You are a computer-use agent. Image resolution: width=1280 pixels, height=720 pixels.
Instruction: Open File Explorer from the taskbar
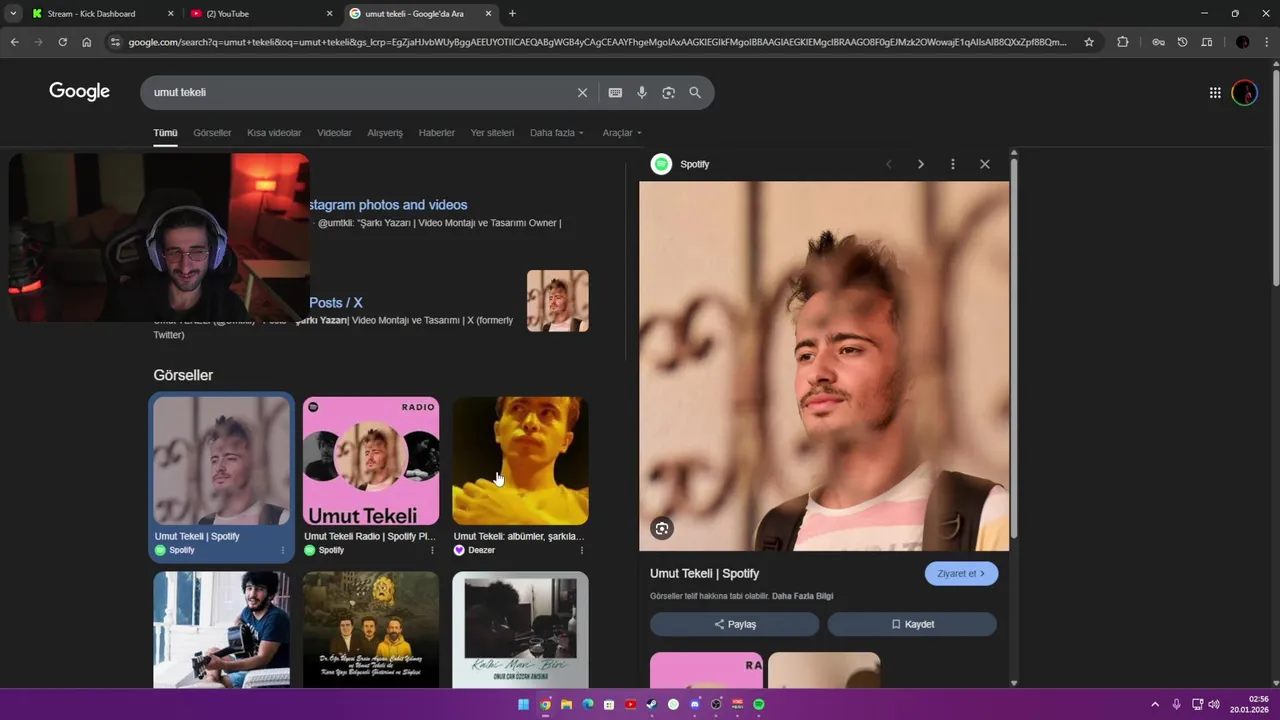pyautogui.click(x=566, y=705)
